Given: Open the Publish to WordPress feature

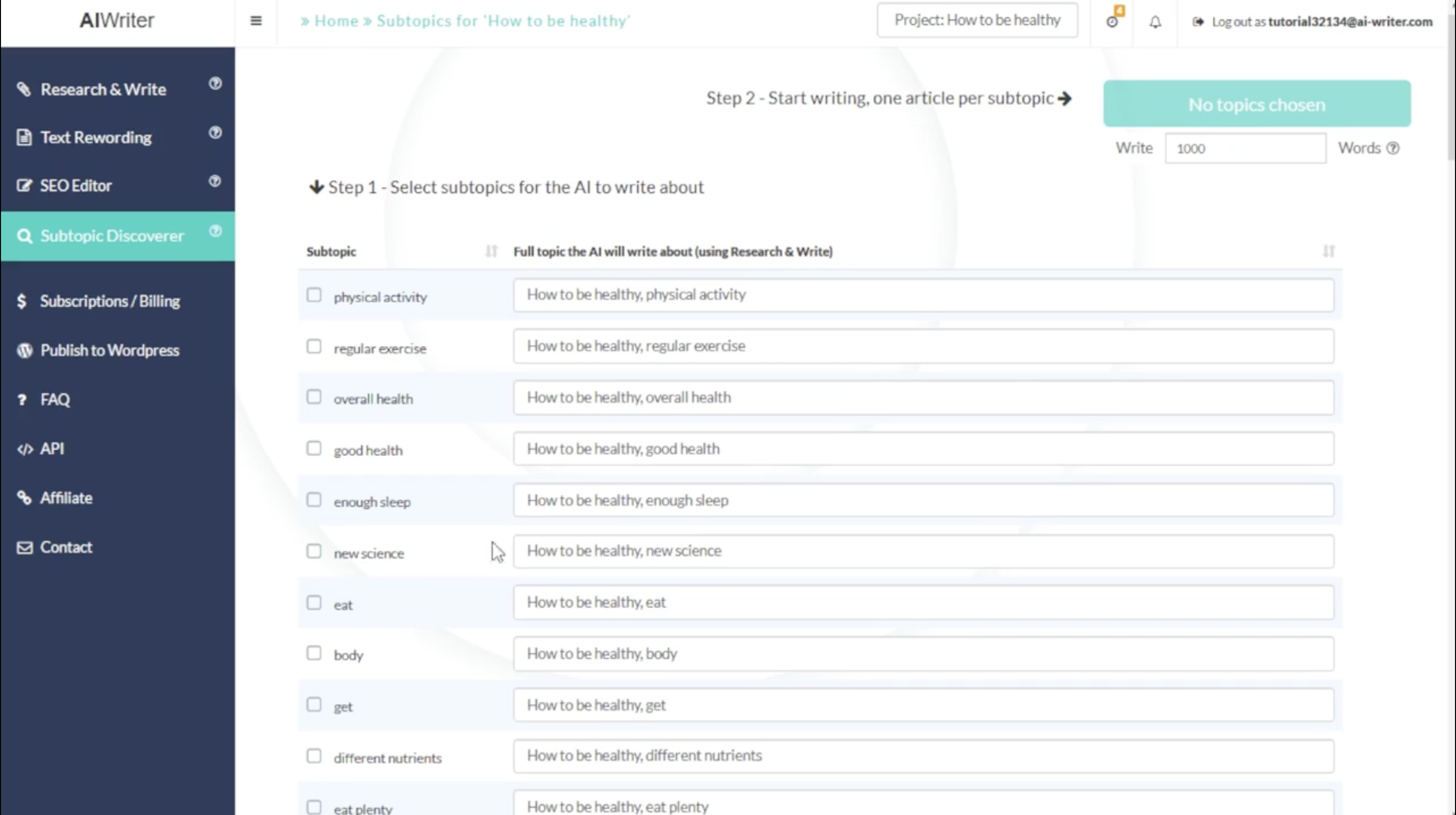Looking at the screenshot, I should (109, 350).
